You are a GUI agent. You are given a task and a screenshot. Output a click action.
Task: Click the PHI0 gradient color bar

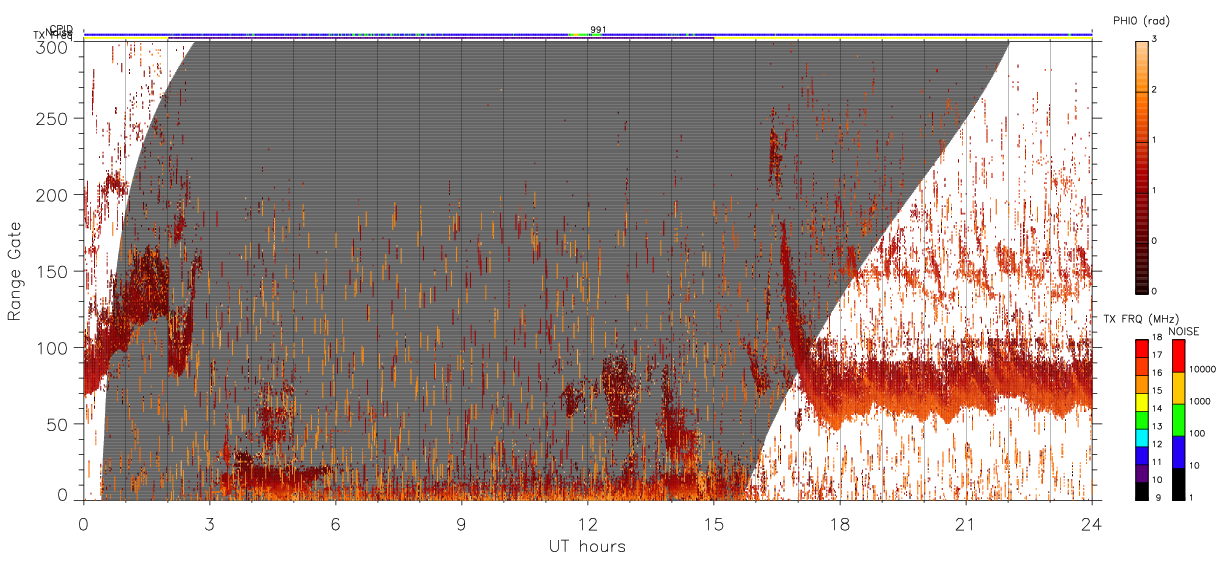coord(1142,166)
